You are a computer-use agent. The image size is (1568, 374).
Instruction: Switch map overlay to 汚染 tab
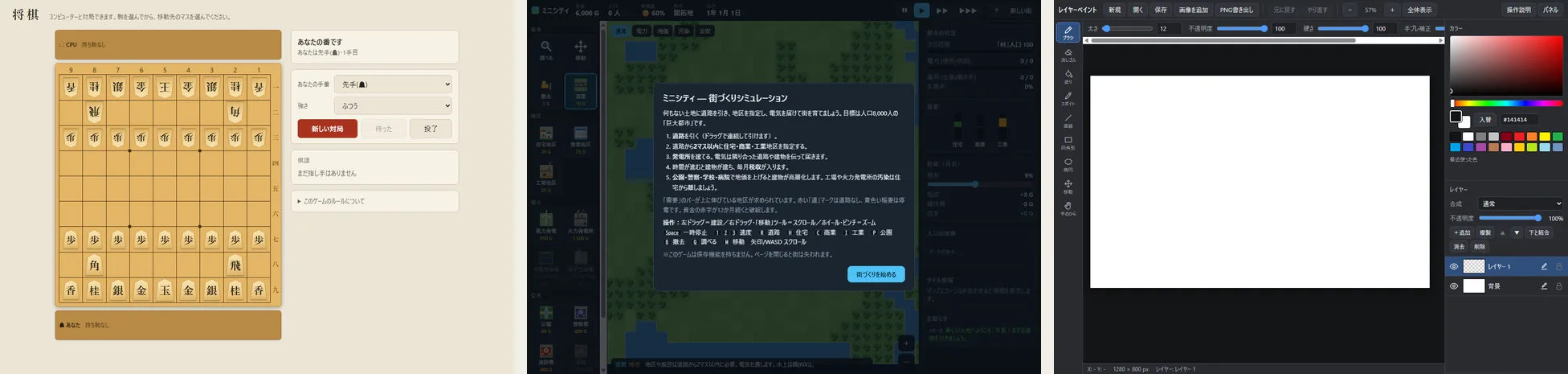[684, 31]
